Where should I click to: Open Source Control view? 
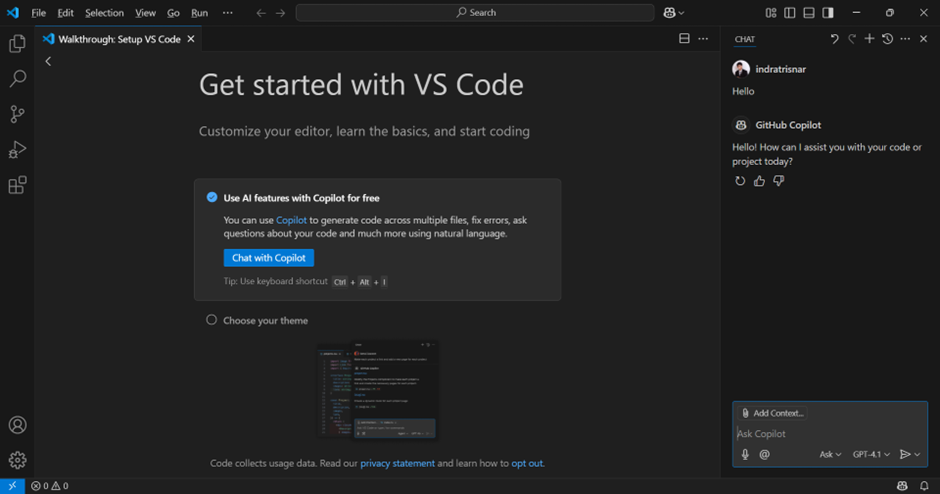tap(17, 114)
